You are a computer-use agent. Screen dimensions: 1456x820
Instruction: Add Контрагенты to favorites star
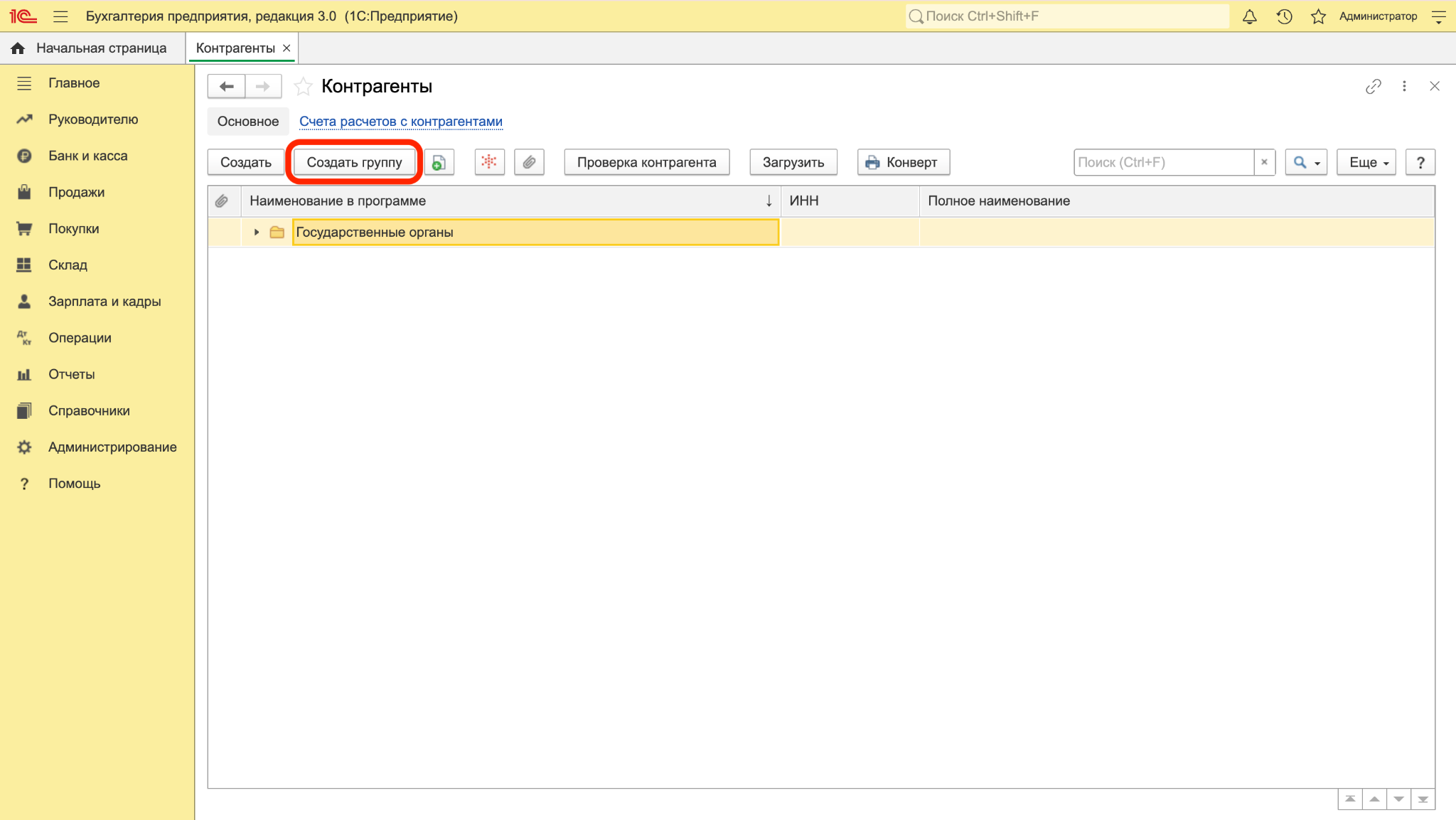point(303,86)
